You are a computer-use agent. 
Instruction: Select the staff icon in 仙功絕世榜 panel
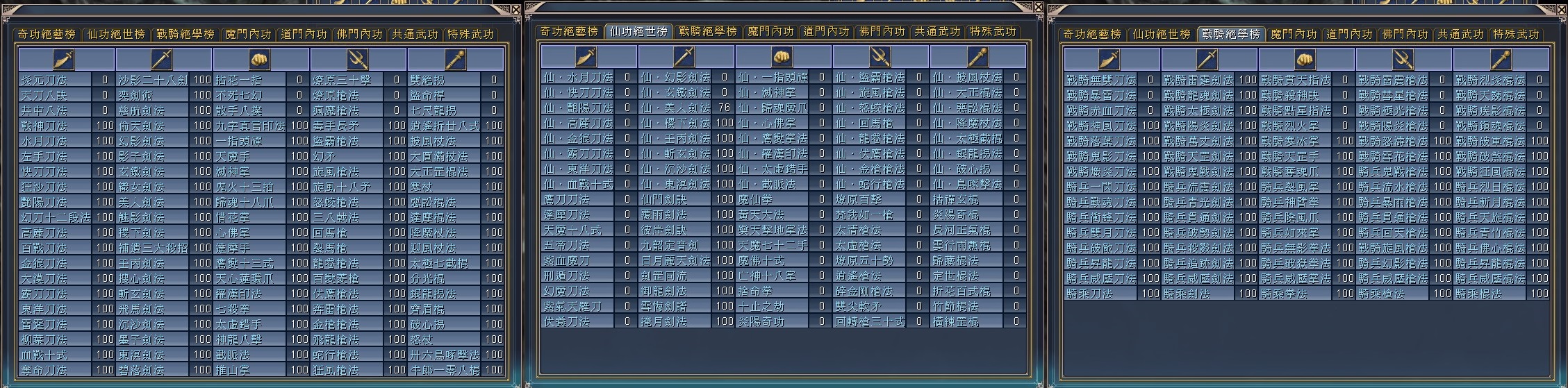tap(977, 56)
